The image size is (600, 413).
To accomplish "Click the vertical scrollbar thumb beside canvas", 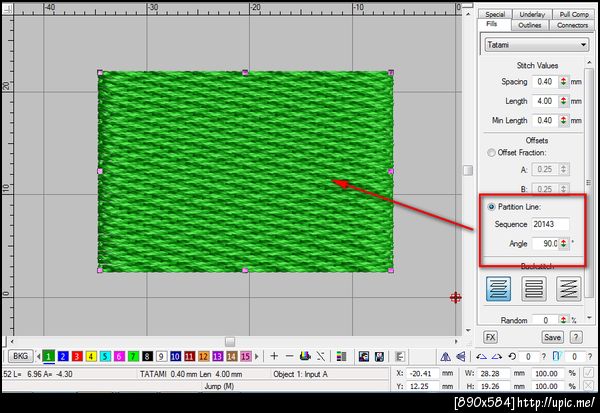I will (x=468, y=170).
